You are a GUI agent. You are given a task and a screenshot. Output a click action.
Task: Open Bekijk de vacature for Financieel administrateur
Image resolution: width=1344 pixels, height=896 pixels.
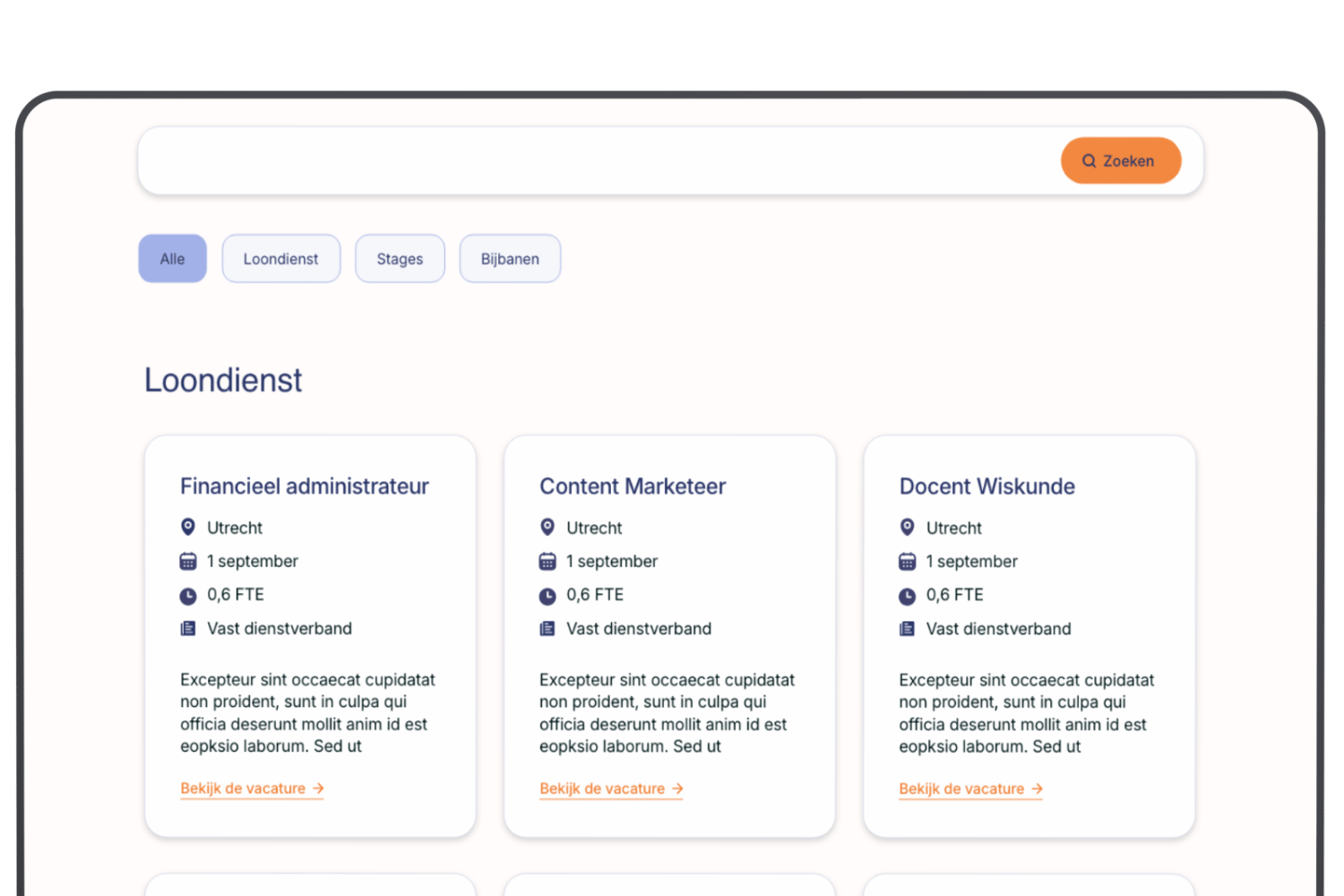[x=252, y=788]
